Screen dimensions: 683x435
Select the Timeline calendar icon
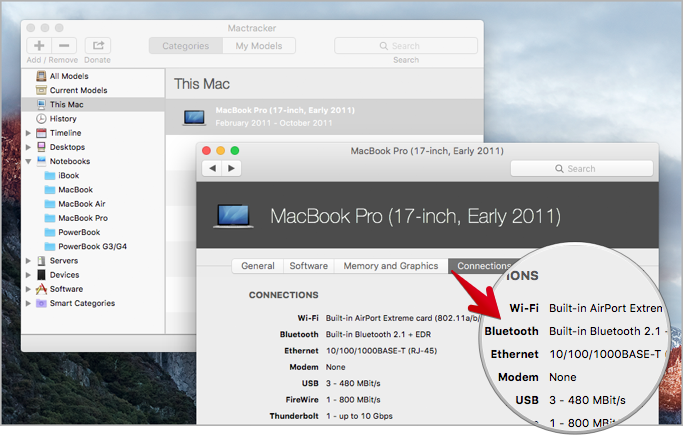tap(41, 133)
